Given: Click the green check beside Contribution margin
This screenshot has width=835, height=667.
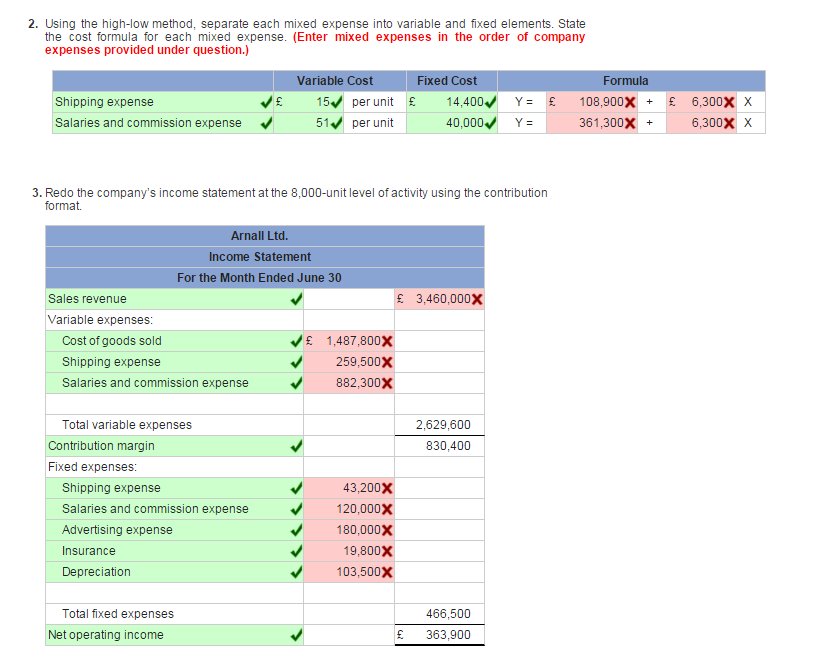Looking at the screenshot, I should coord(297,446).
